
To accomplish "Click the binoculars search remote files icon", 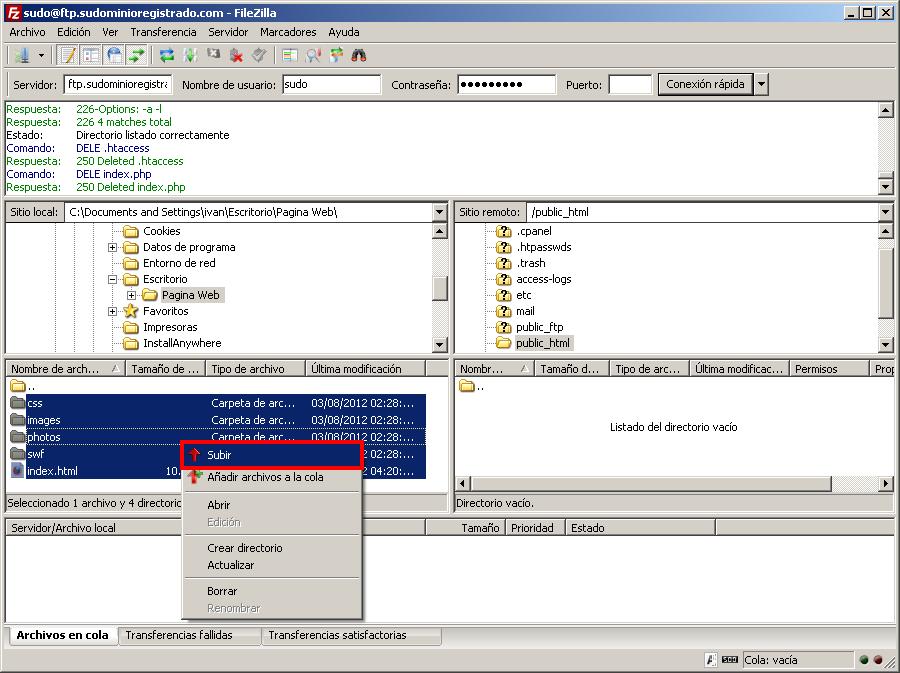I will (359, 55).
